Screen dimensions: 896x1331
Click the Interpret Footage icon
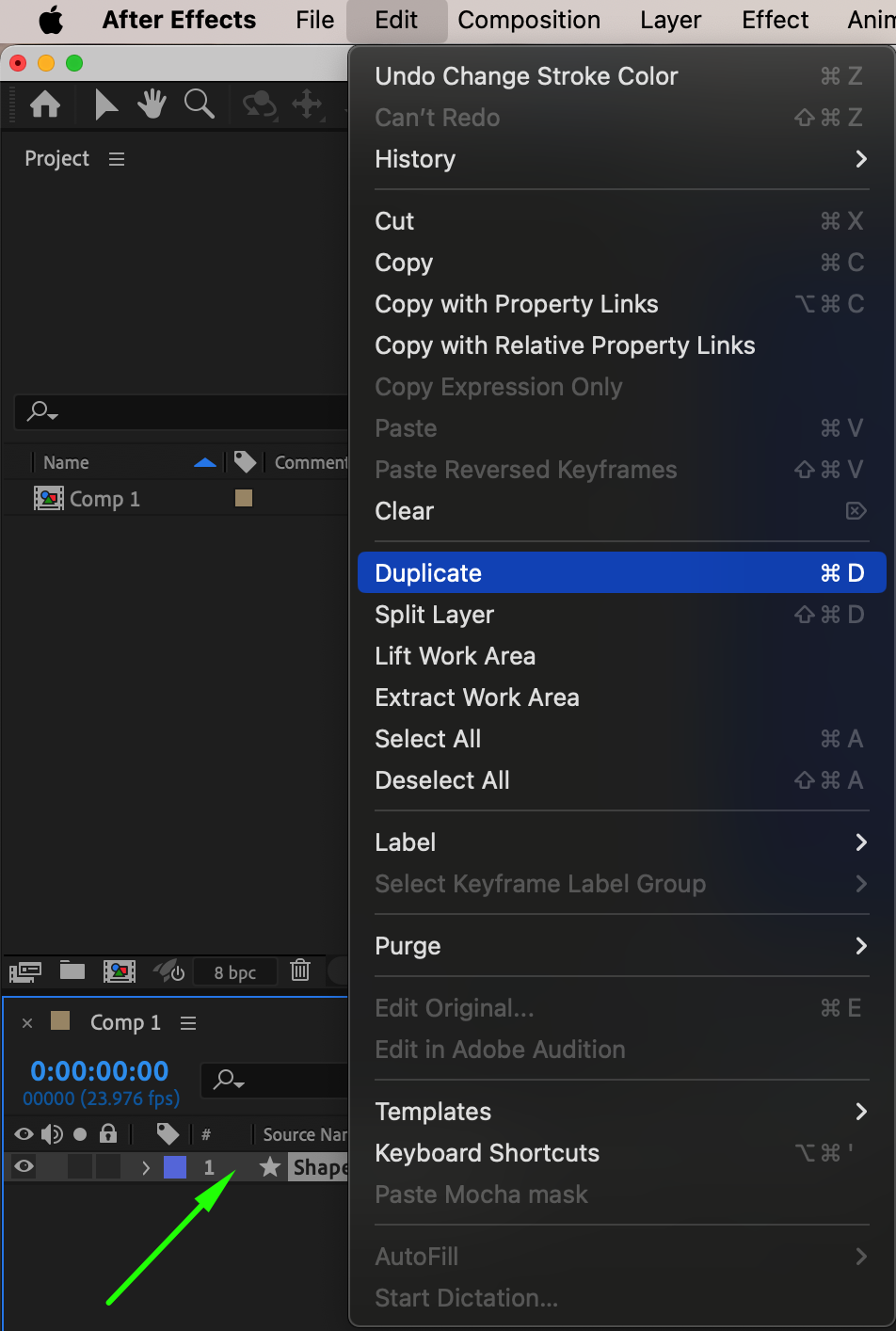coord(25,971)
